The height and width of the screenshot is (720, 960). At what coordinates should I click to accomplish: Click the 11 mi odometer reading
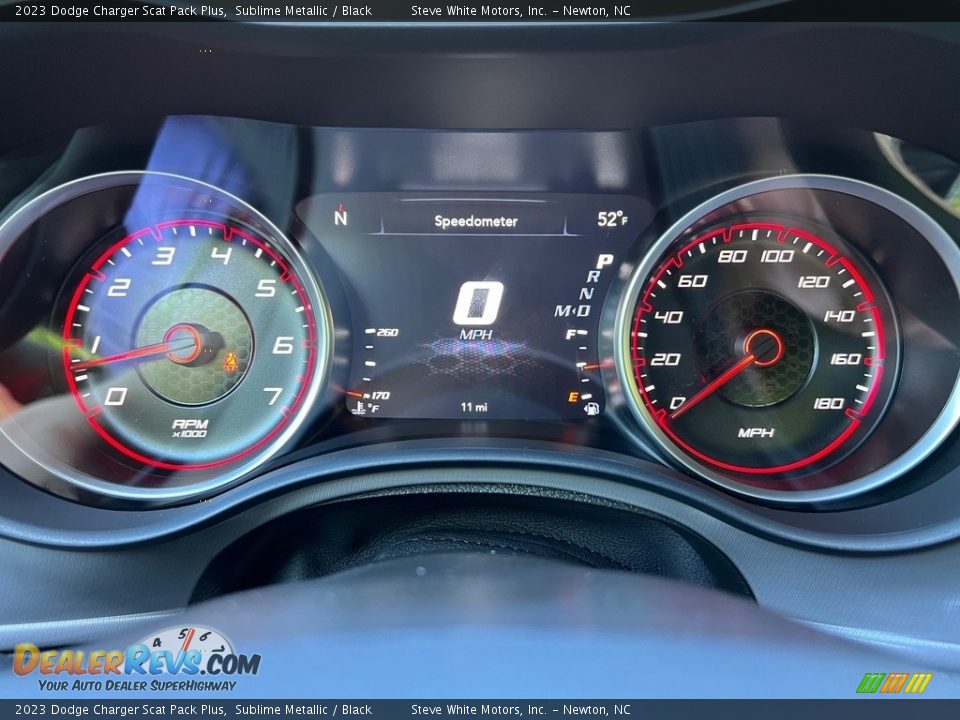(474, 407)
